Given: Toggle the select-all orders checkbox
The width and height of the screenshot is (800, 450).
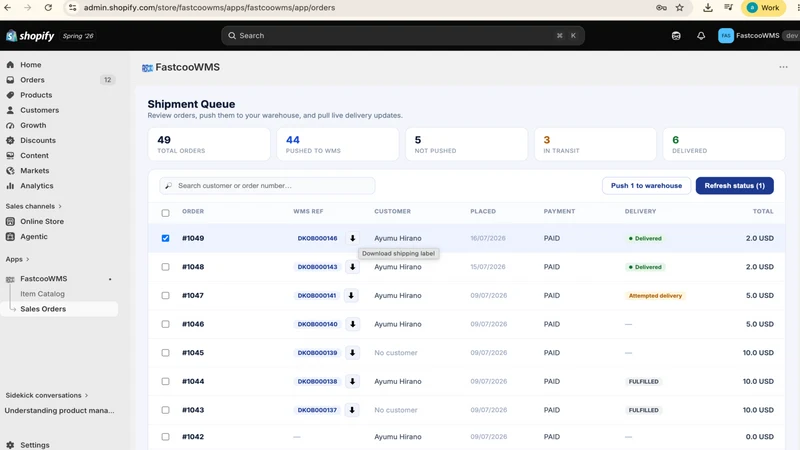Looking at the screenshot, I should click(x=165, y=213).
